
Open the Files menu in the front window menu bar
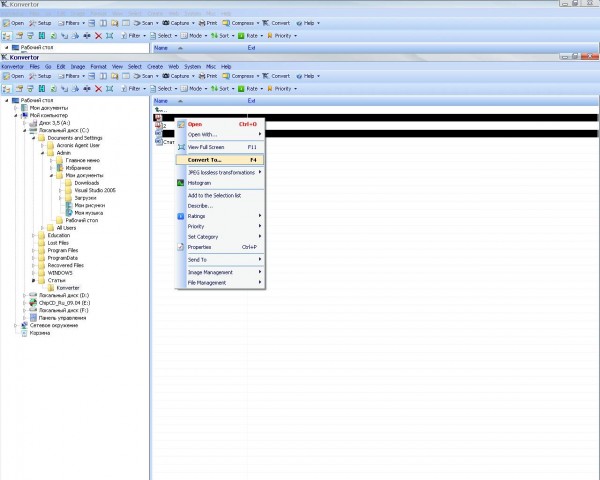point(34,67)
